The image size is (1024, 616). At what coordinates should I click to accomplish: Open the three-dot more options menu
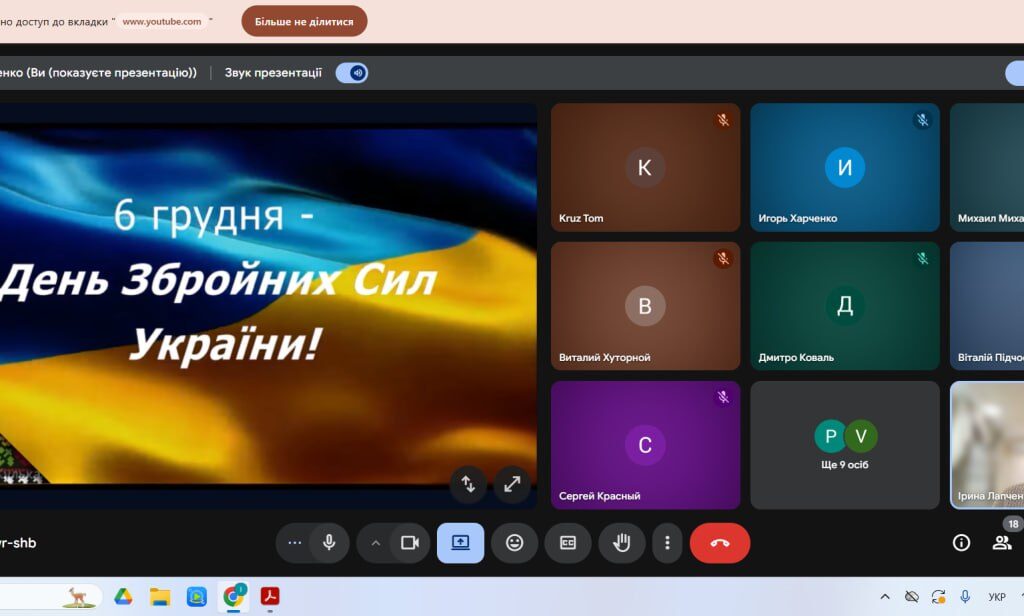pyautogui.click(x=667, y=543)
